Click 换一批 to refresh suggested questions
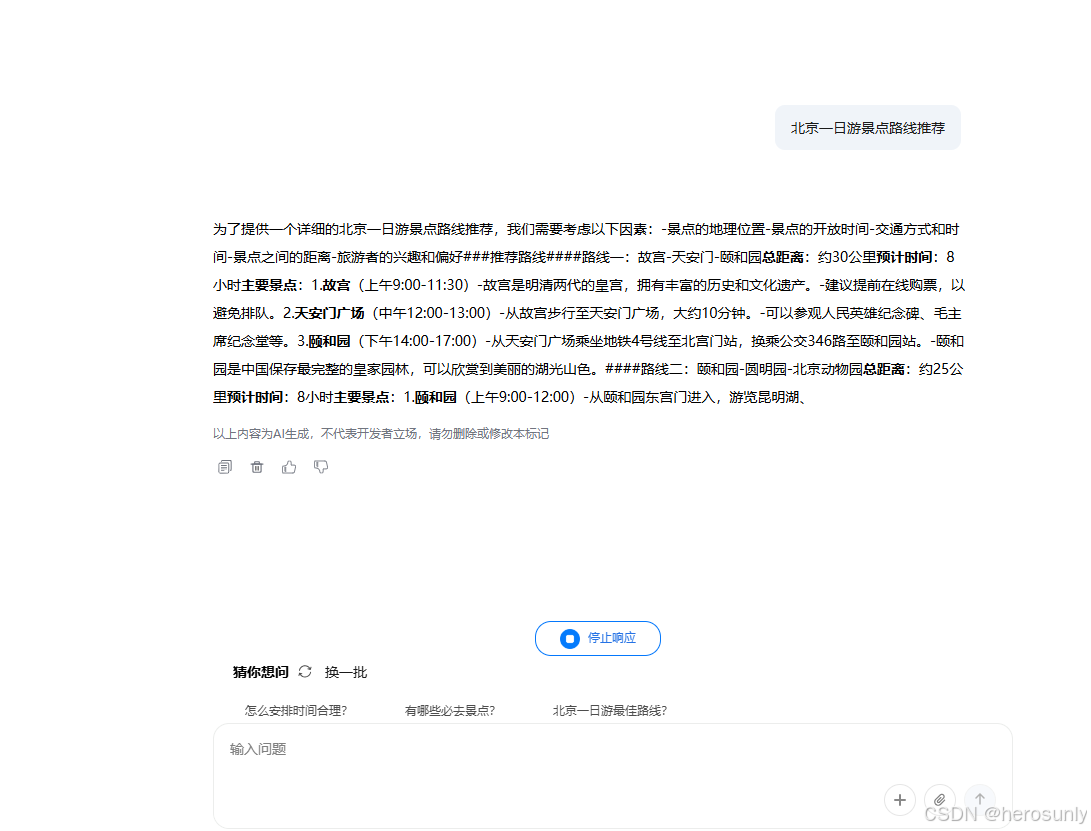The width and height of the screenshot is (1091, 831). (x=345, y=671)
